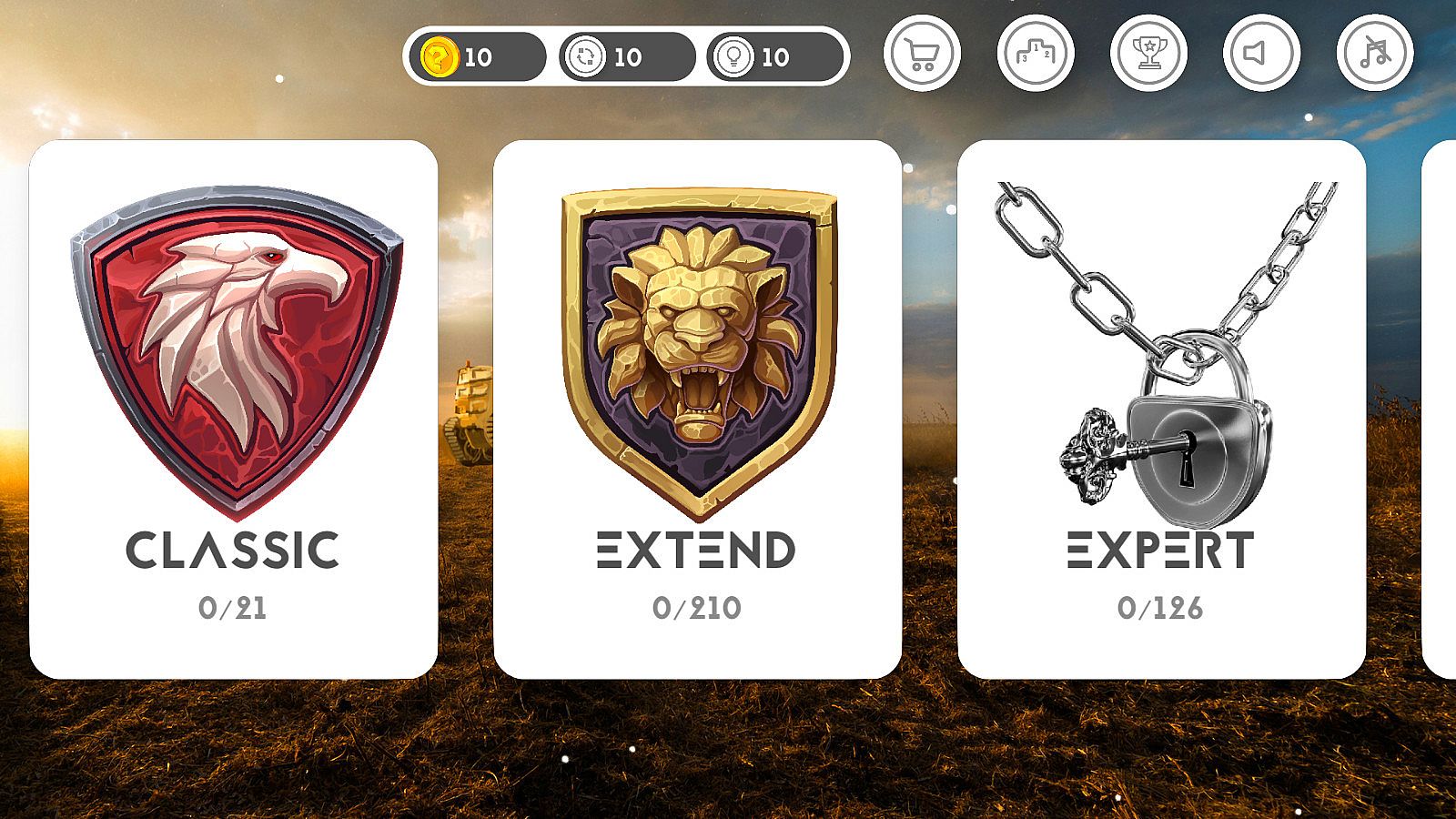Toggle the music note icon

point(1375,54)
